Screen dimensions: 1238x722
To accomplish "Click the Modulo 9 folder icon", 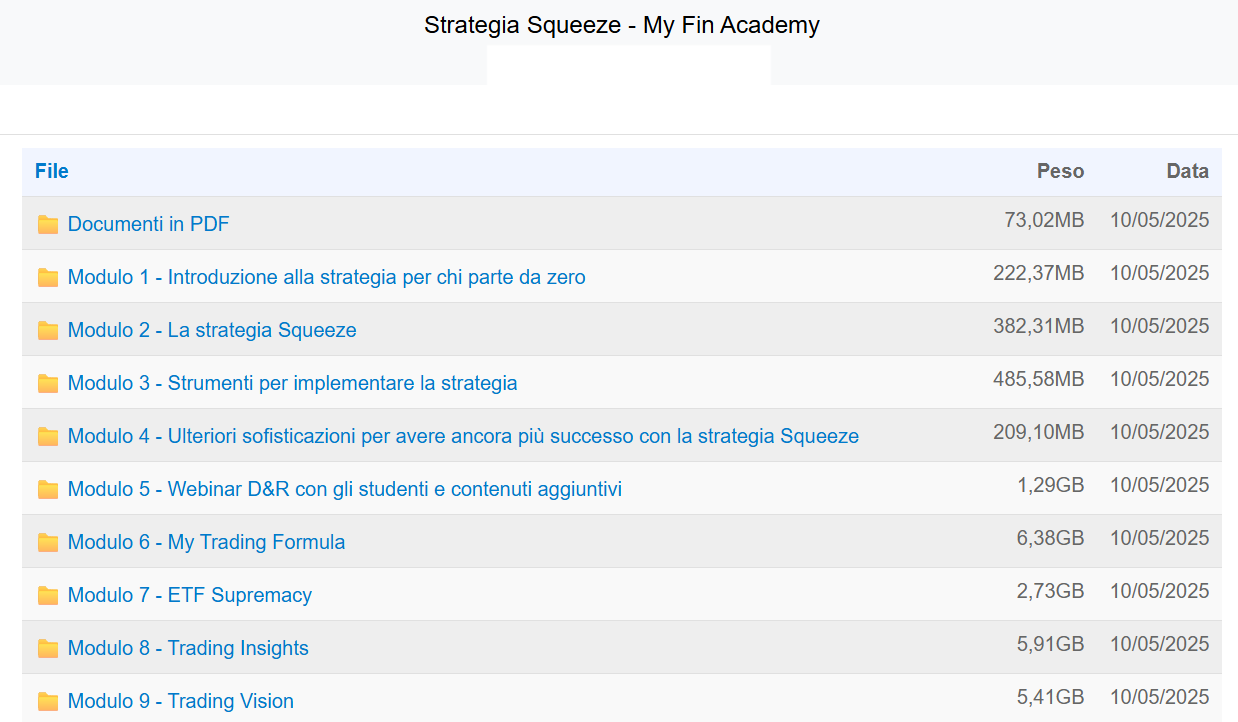I will [48, 701].
